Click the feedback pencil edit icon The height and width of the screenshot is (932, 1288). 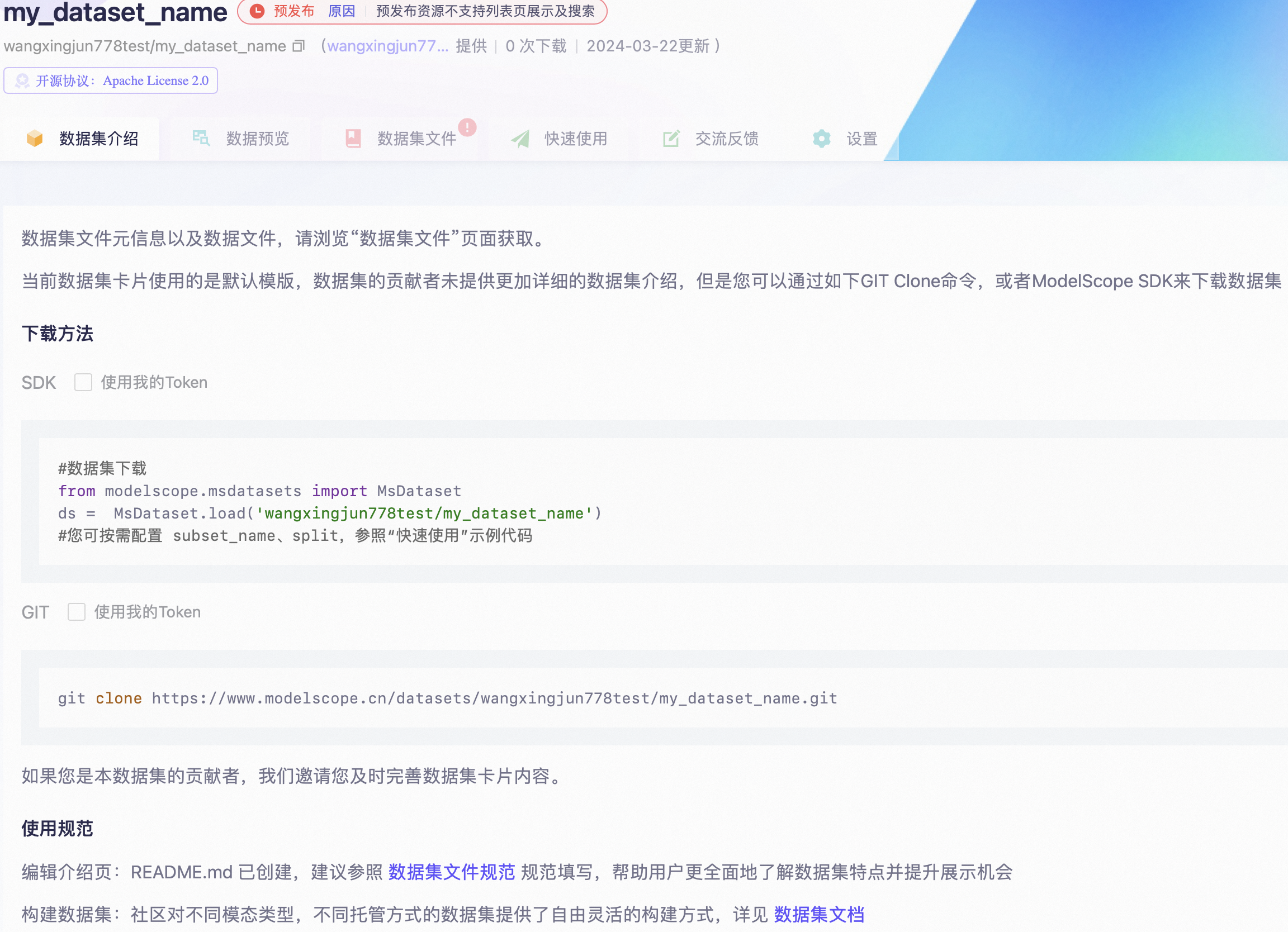[x=671, y=139]
